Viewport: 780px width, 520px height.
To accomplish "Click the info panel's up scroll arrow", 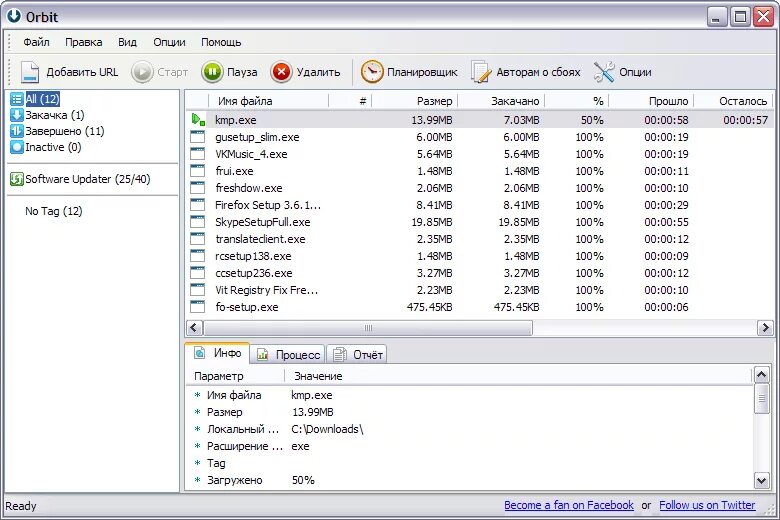I will click(762, 374).
